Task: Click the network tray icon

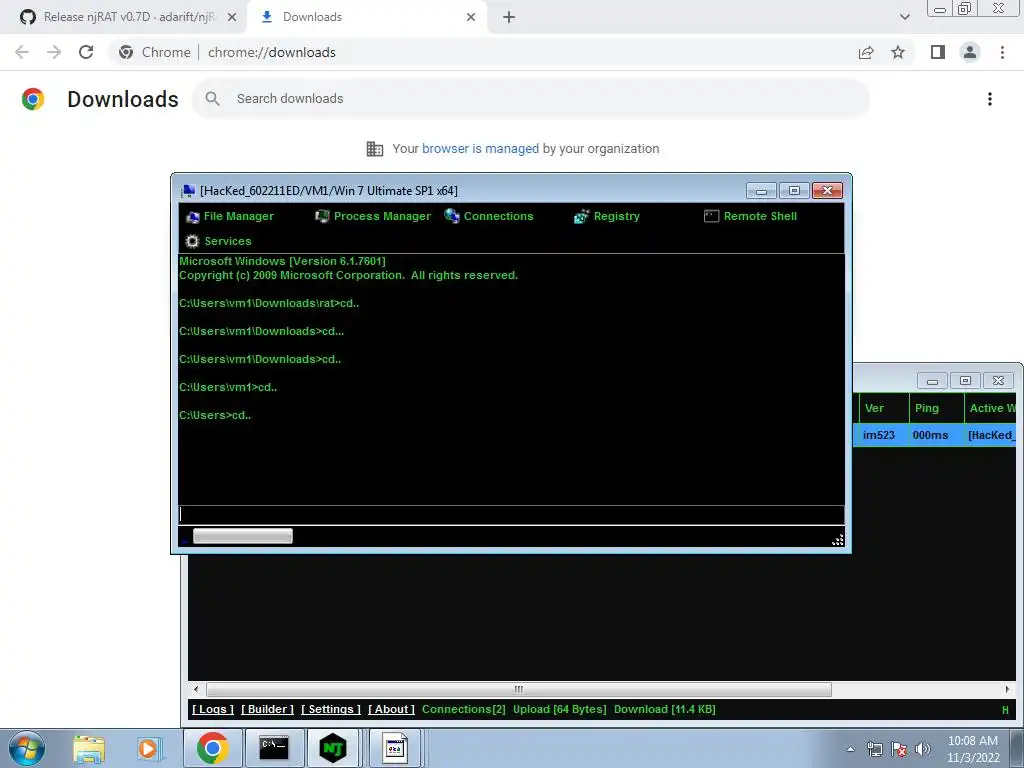Action: pos(874,749)
